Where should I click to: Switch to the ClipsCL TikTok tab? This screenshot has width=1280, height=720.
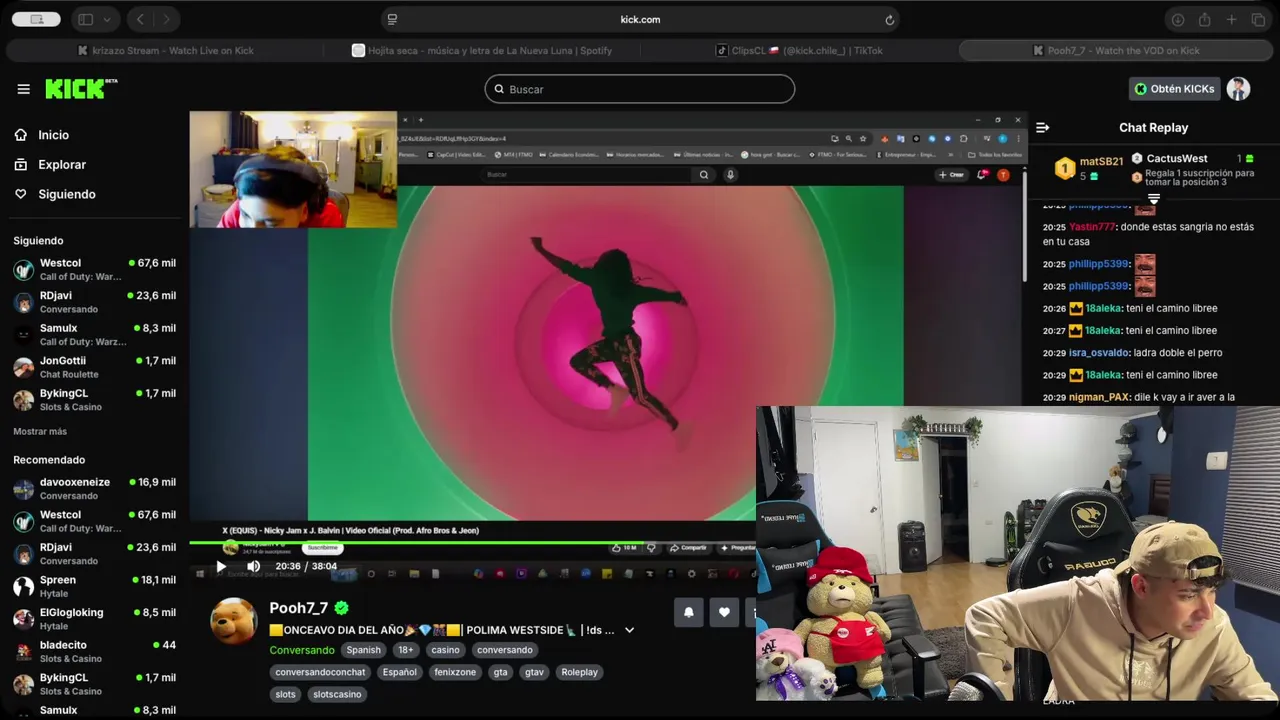pos(799,50)
